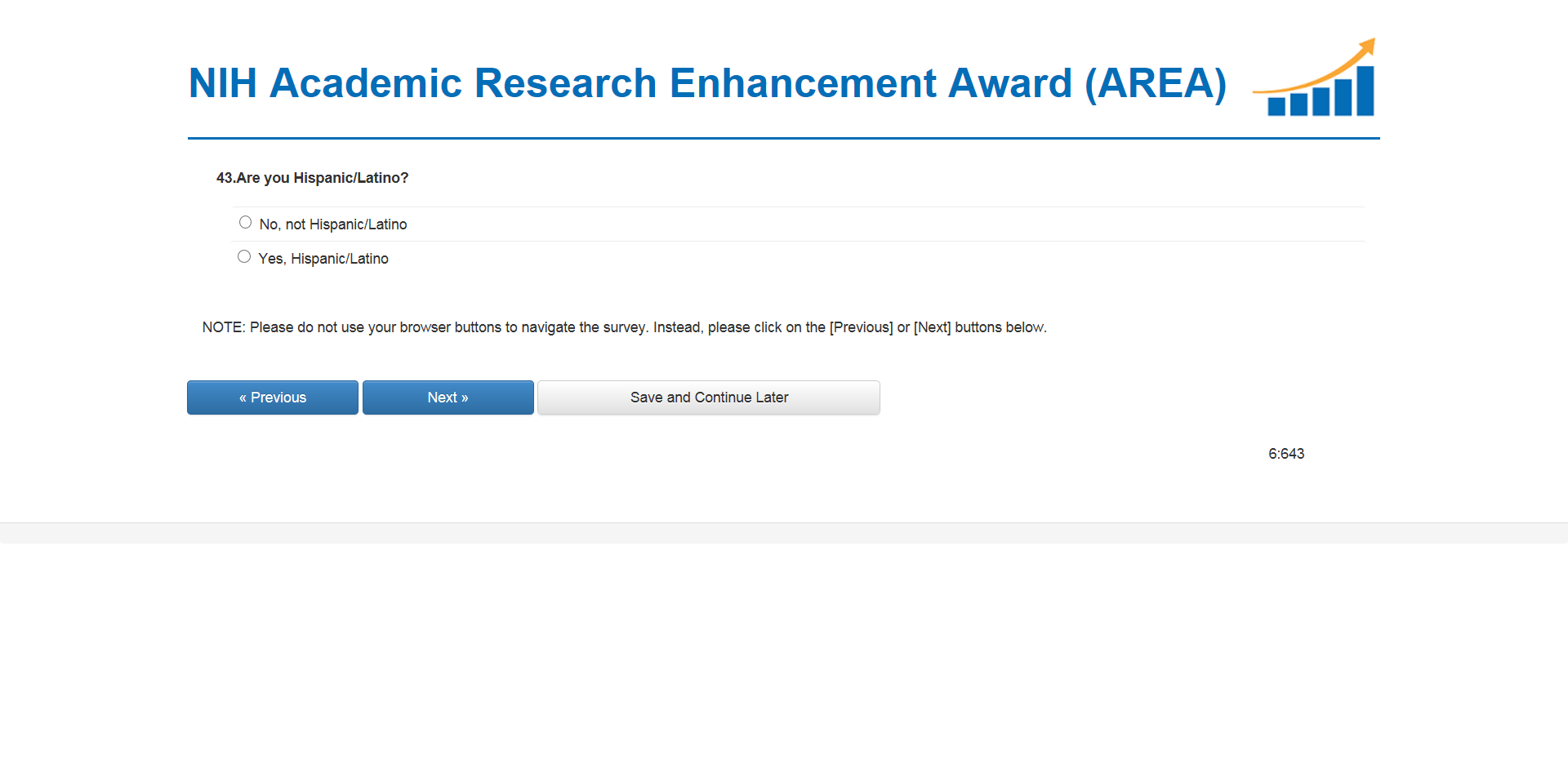Select the "Yes, Hispanic/Latino" radio button
1568x764 pixels.
coord(244,256)
